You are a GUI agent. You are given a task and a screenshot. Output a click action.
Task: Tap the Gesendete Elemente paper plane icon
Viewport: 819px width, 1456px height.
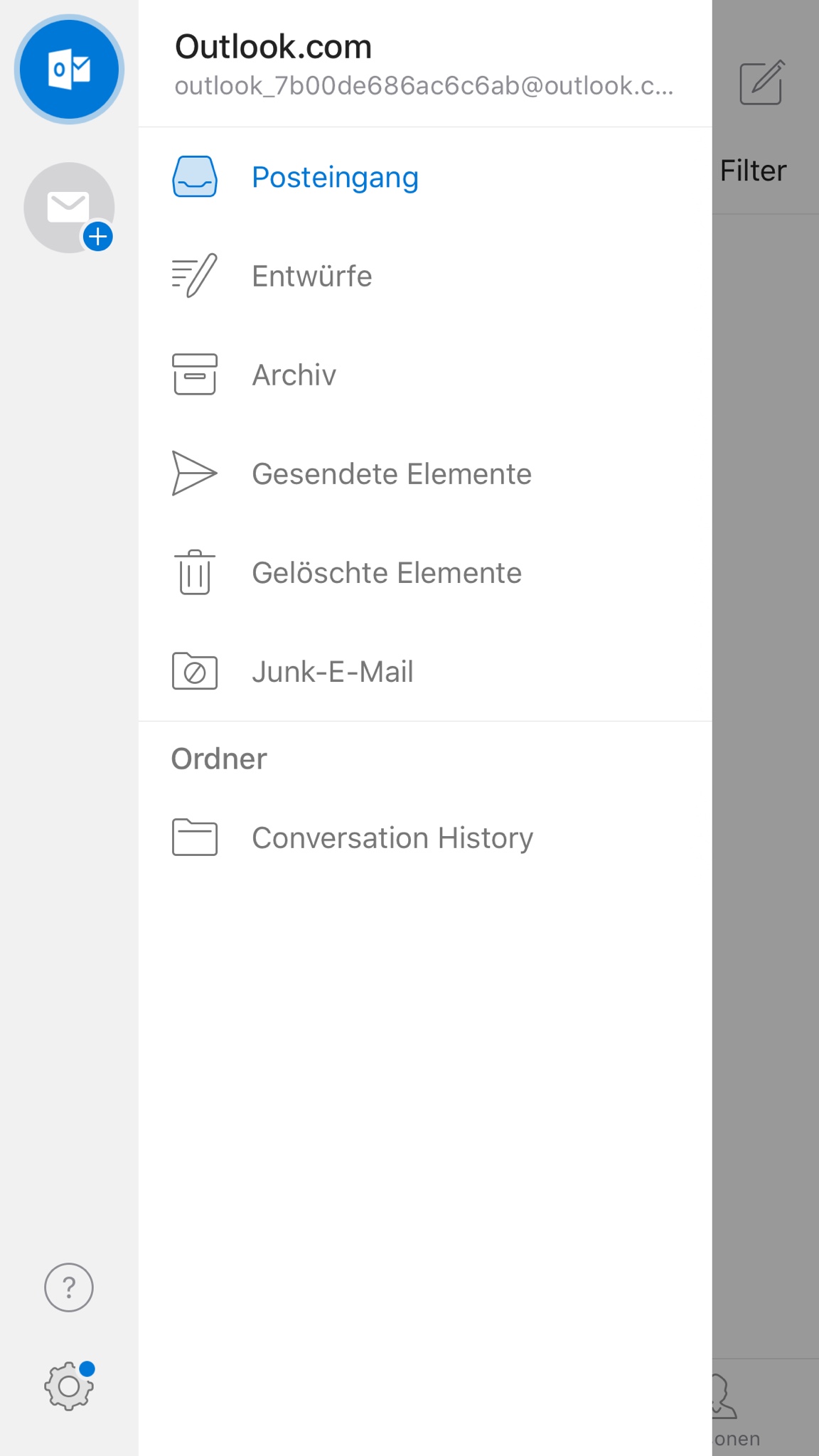[194, 473]
